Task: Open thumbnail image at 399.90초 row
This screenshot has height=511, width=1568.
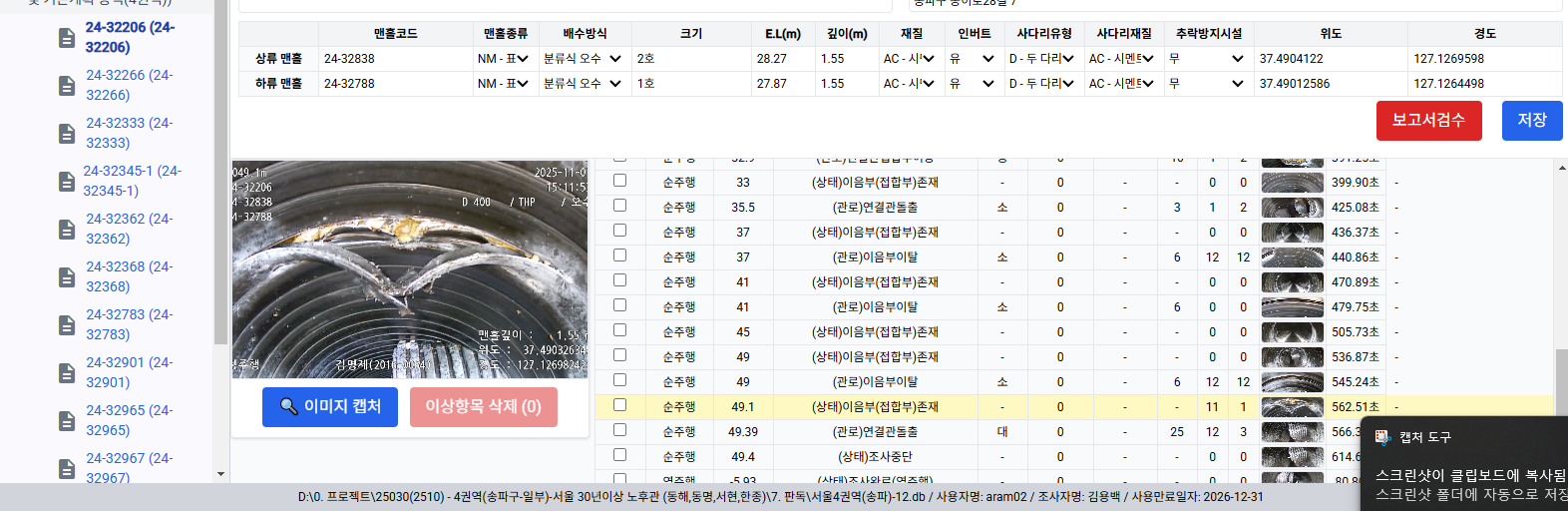Action: 1292,183
